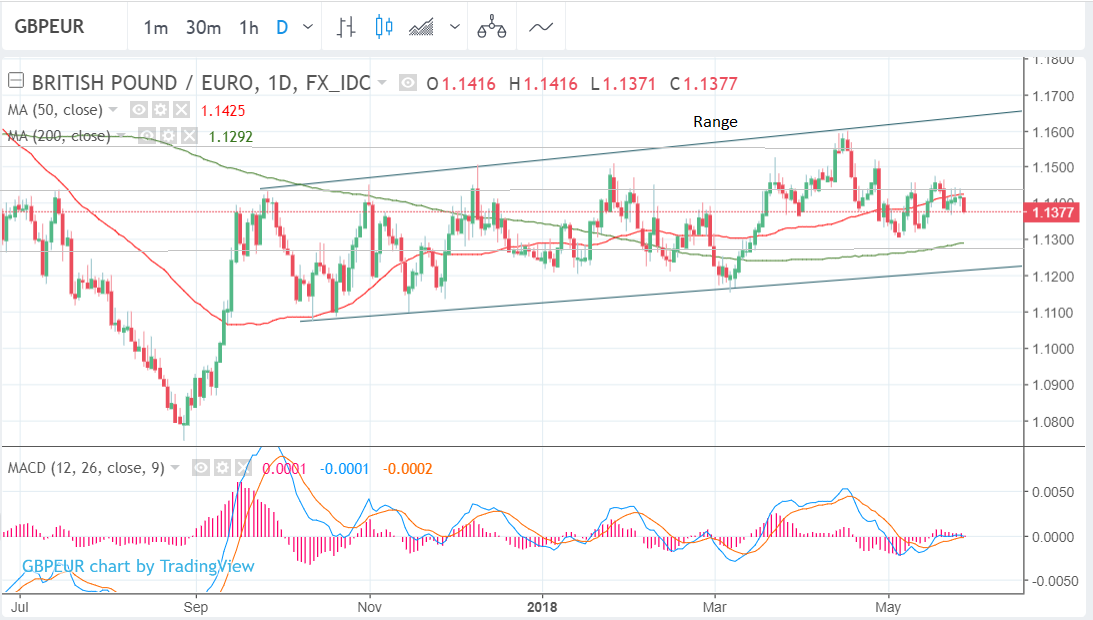The height and width of the screenshot is (620, 1093).
Task: Open the compare symbols scale icon
Action: click(x=491, y=28)
